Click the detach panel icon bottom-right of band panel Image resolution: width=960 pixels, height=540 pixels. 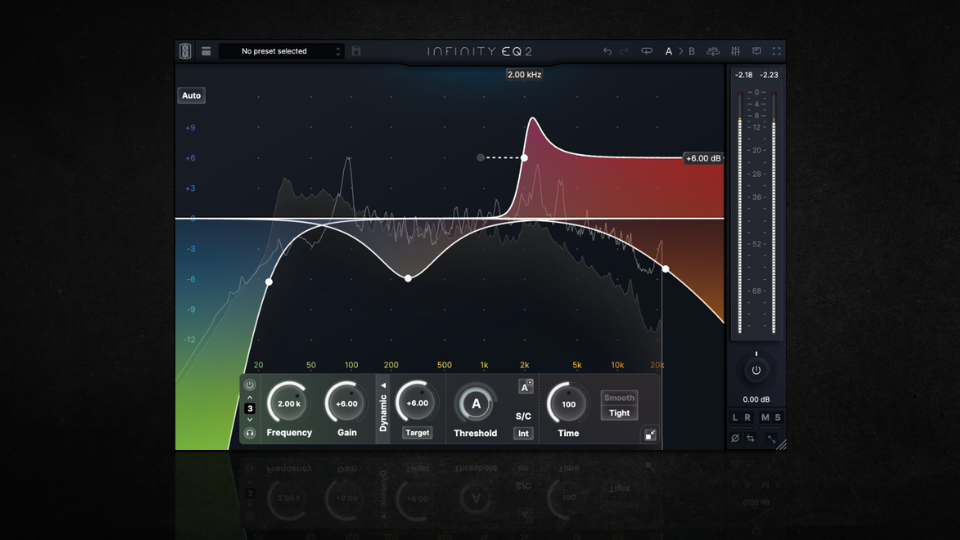pyautogui.click(x=650, y=435)
